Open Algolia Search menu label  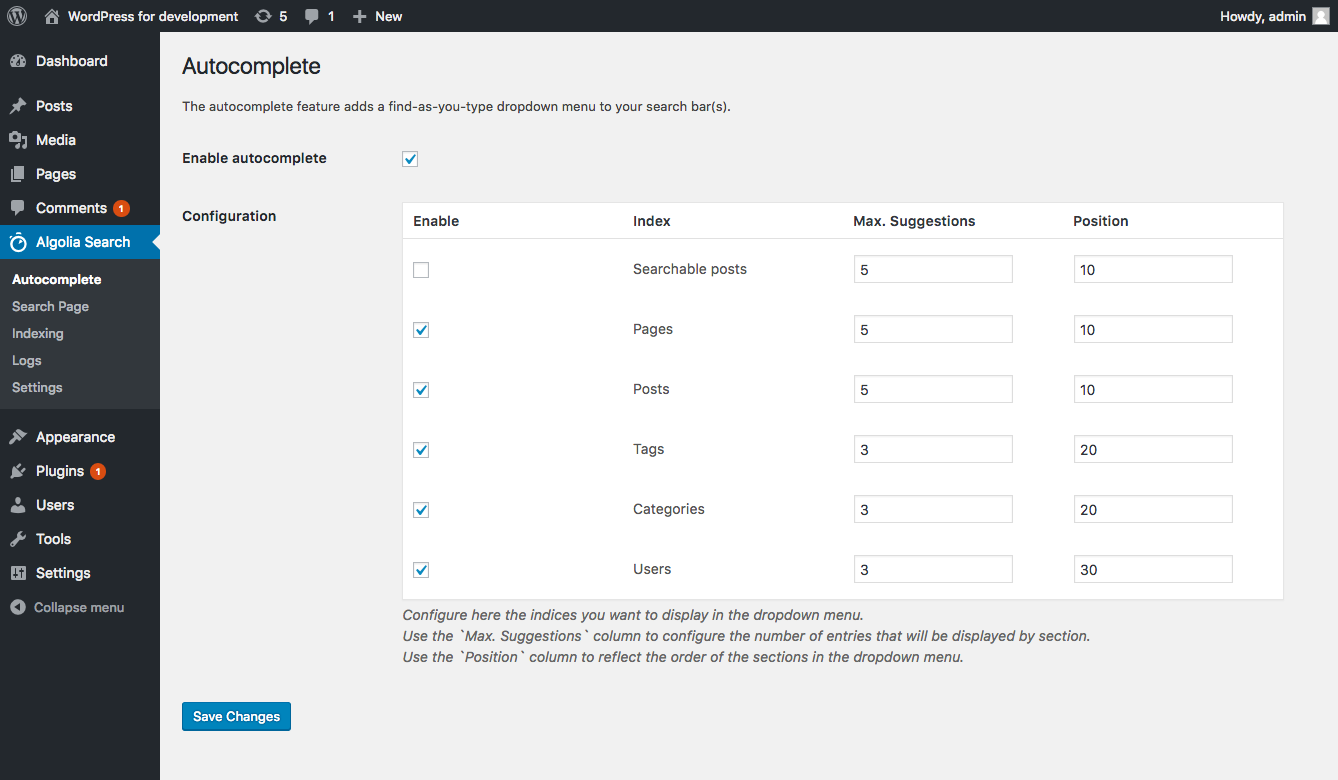83,242
